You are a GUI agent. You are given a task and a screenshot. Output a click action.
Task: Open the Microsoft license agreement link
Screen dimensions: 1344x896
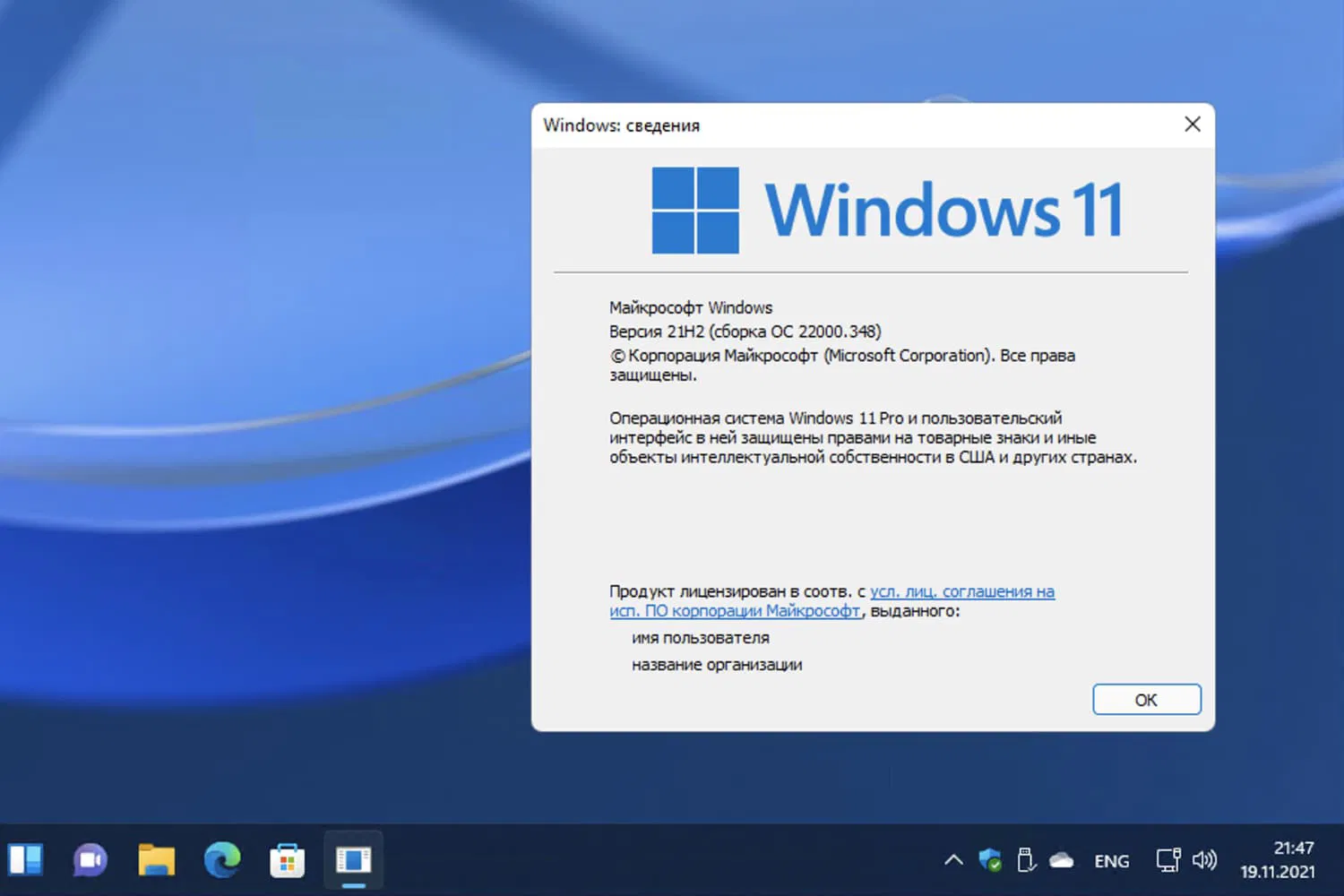coord(961,591)
